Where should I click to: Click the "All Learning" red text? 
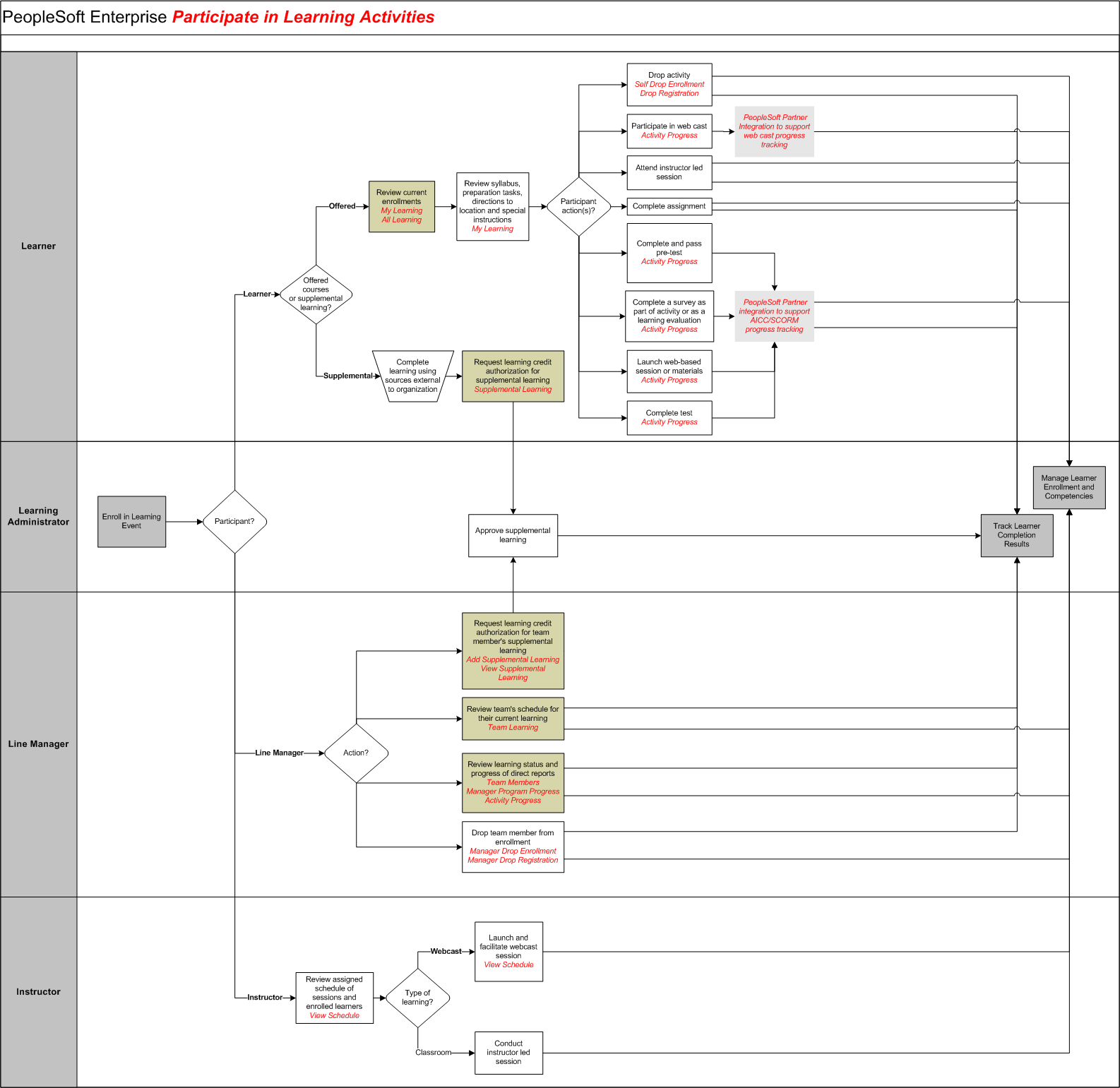(x=402, y=220)
